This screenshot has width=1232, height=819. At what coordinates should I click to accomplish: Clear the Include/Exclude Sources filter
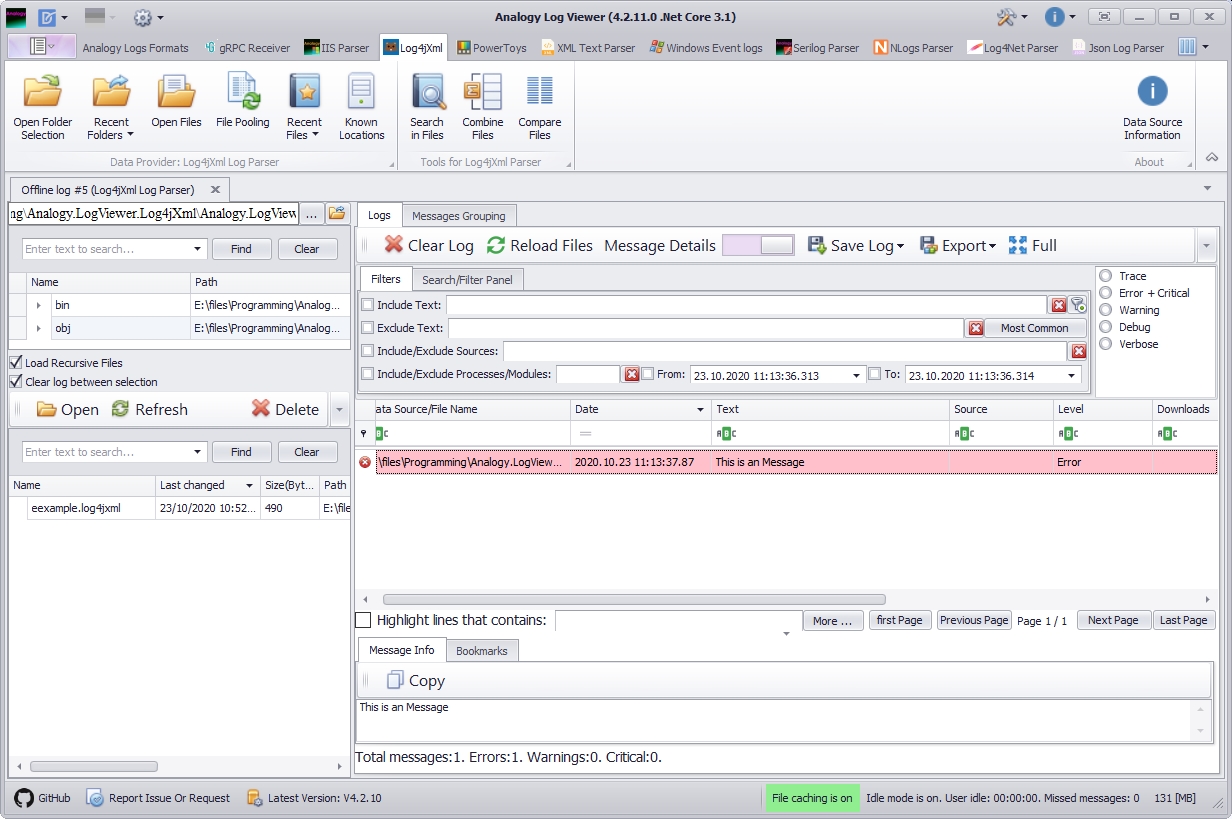(x=1078, y=351)
